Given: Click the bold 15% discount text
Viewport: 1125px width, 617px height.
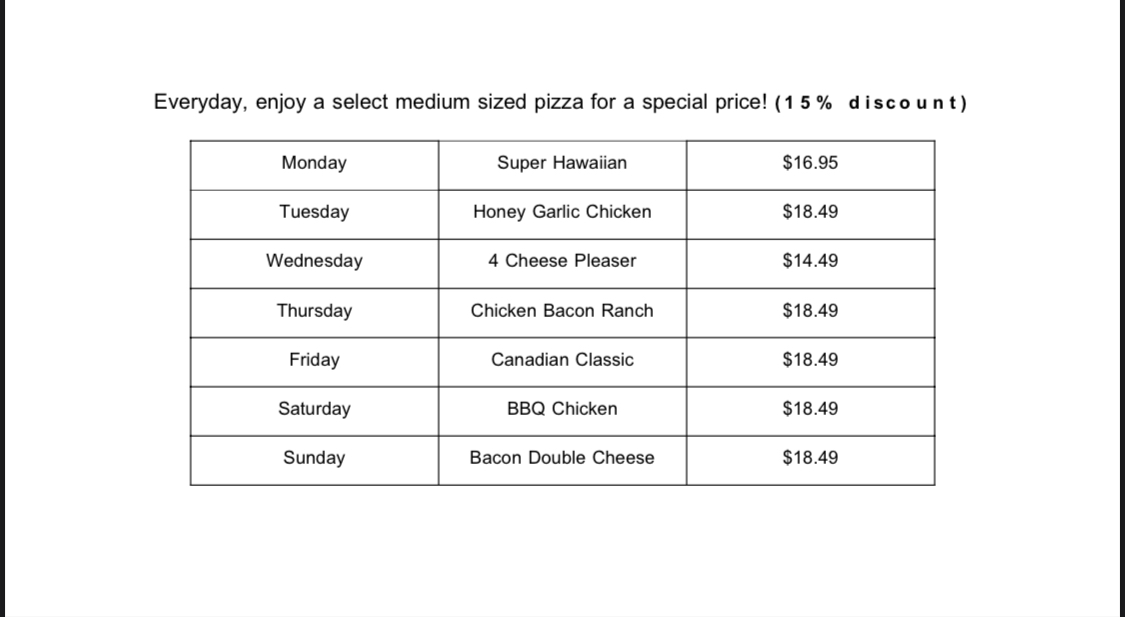Looking at the screenshot, I should (x=871, y=103).
